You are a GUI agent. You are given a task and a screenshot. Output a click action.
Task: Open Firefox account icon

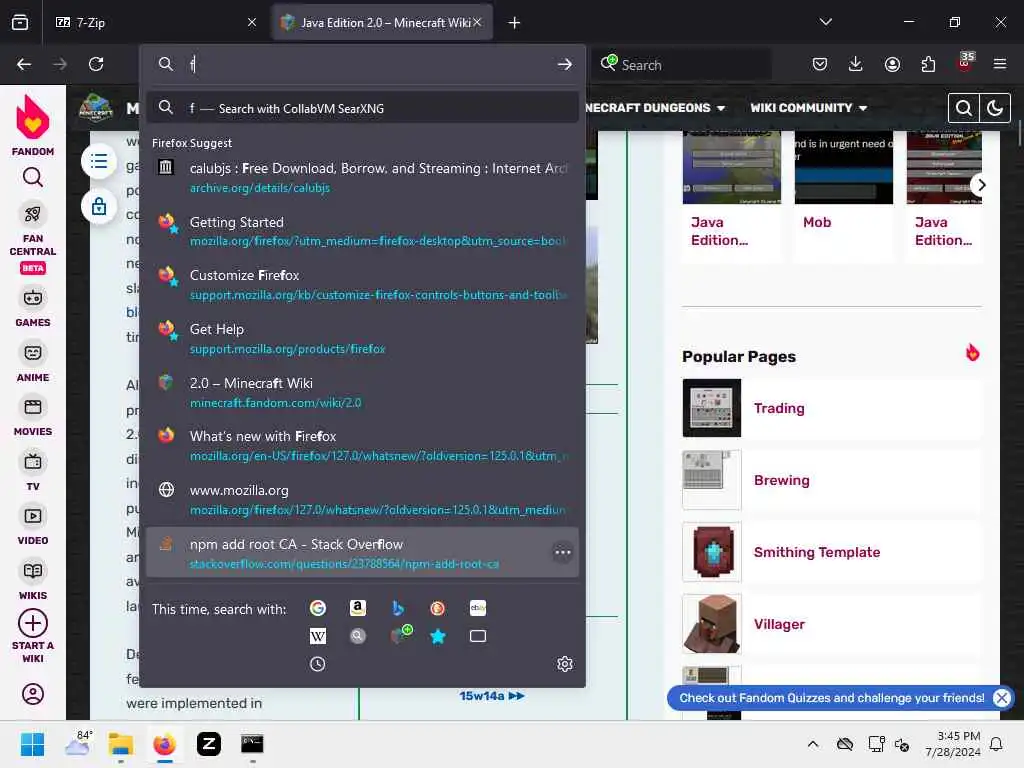coord(892,64)
